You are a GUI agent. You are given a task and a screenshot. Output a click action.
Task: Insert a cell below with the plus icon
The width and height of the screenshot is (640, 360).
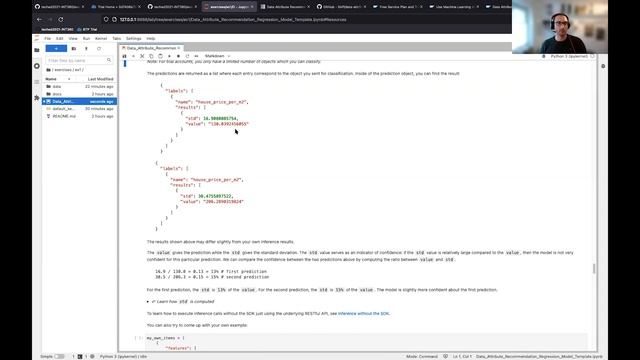[x=133, y=56]
